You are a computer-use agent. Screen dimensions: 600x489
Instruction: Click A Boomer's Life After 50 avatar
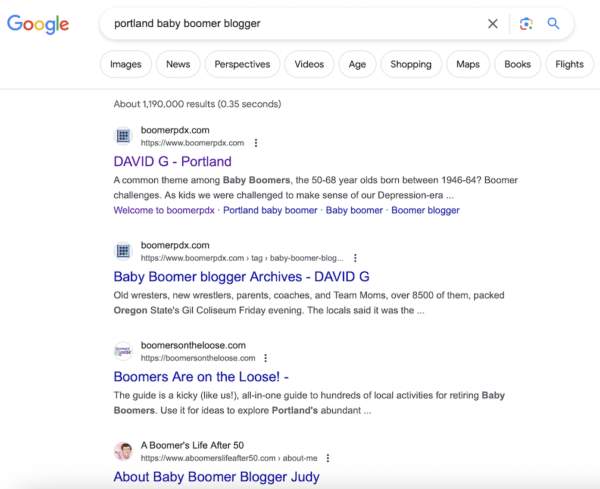pyautogui.click(x=123, y=451)
